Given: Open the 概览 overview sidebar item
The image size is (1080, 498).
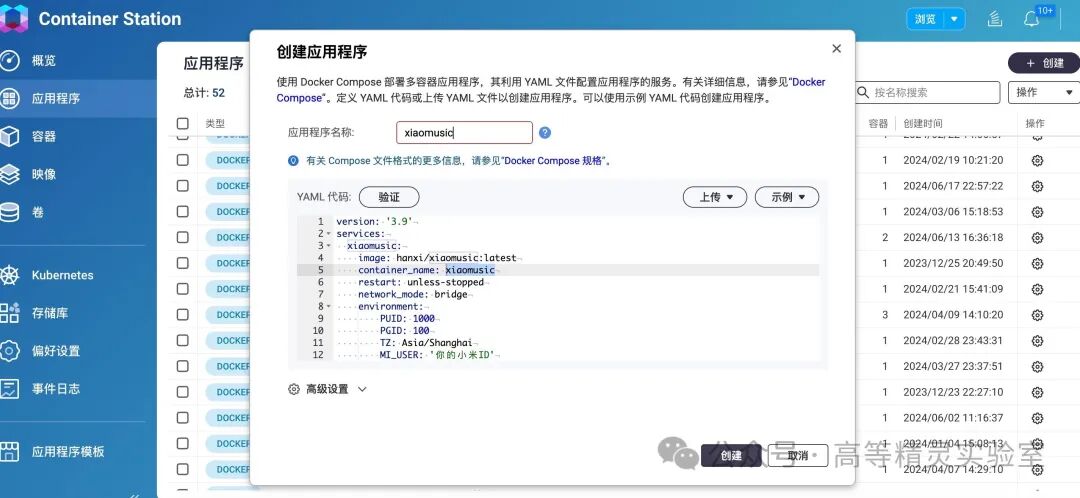Looking at the screenshot, I should coord(44,61).
